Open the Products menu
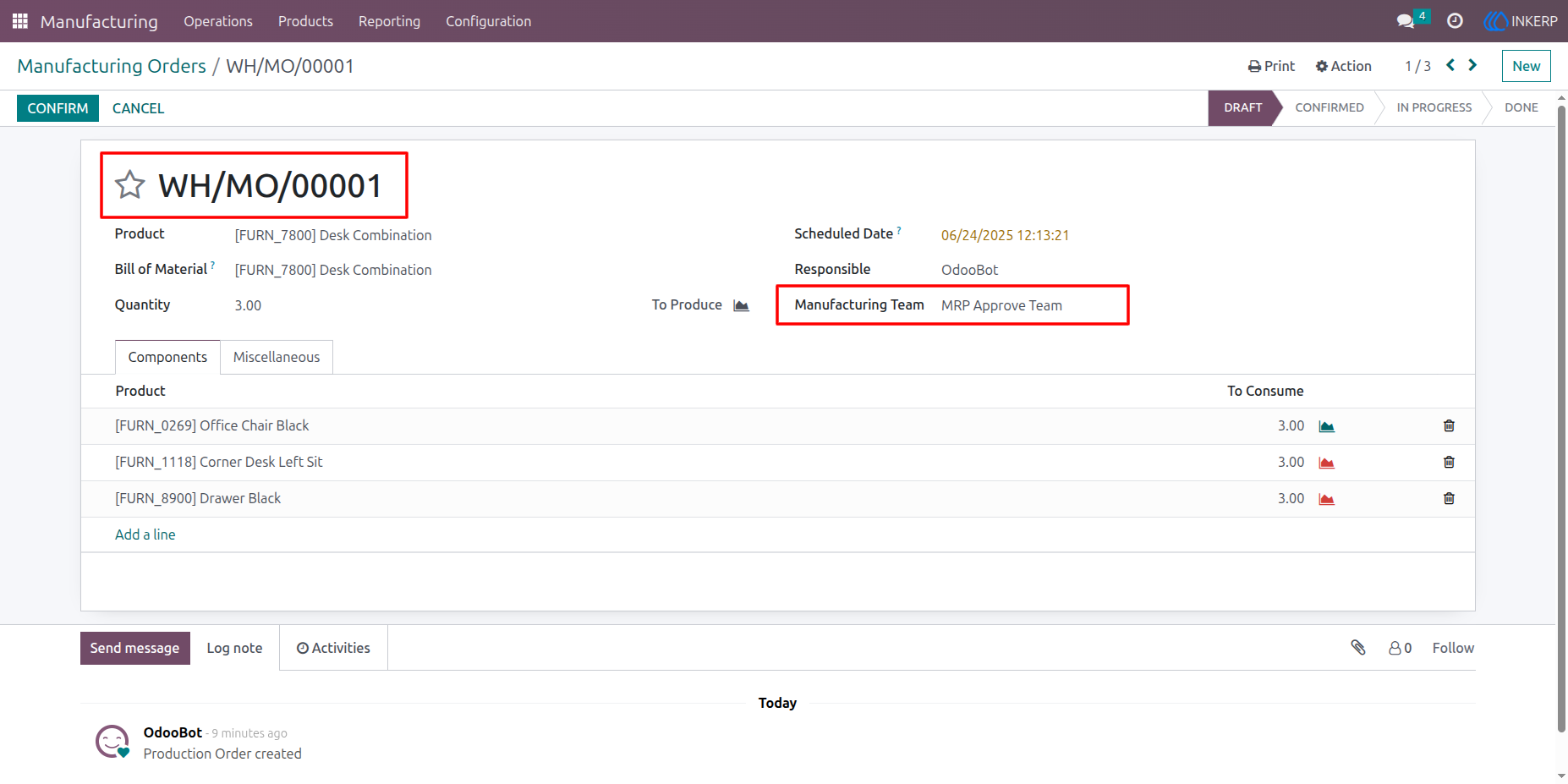This screenshot has height=784, width=1568. point(305,21)
